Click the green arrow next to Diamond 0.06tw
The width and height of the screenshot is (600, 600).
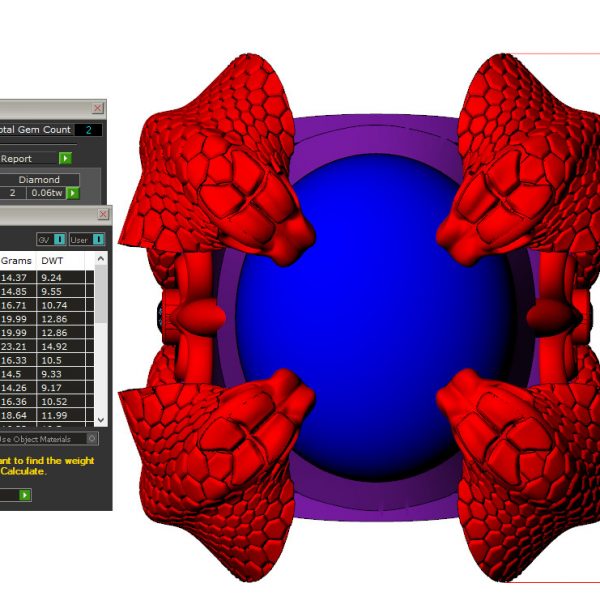tap(73, 193)
